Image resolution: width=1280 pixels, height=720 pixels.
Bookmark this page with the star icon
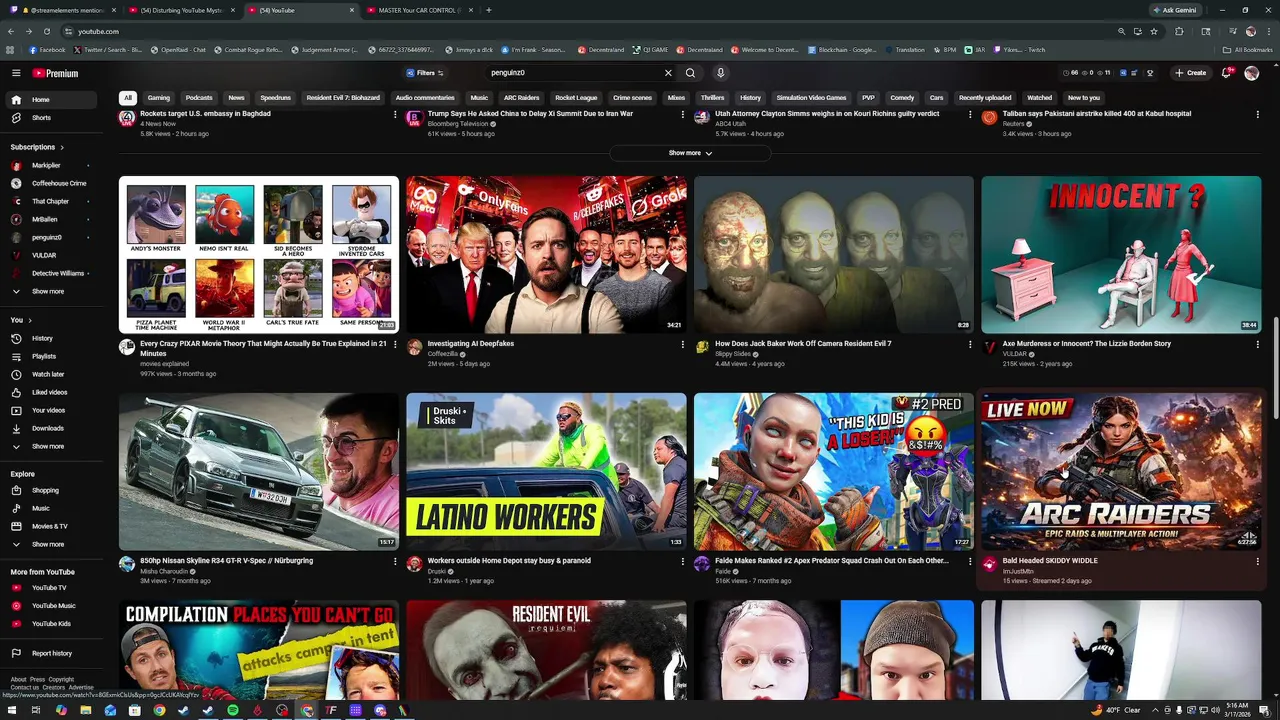tap(1154, 31)
